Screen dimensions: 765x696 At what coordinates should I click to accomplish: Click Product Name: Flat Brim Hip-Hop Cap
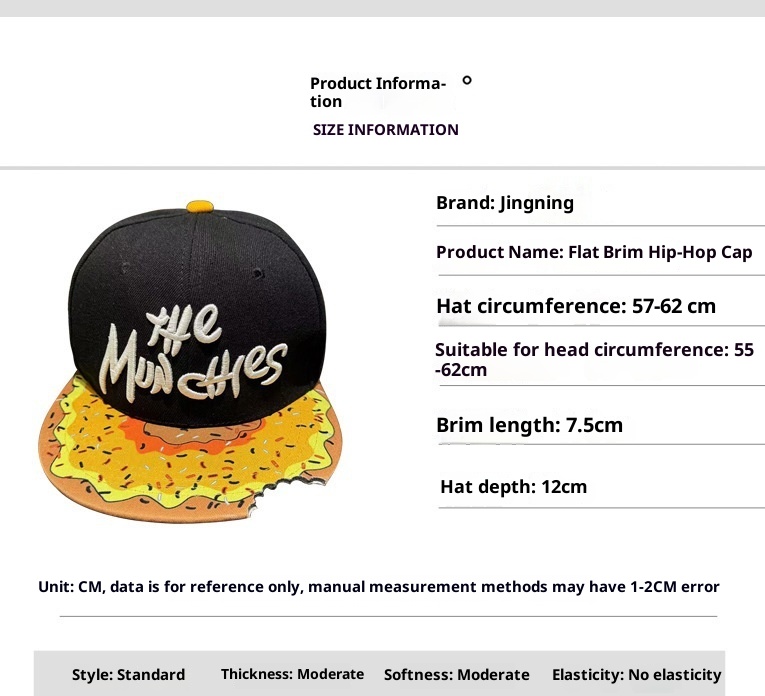(594, 252)
